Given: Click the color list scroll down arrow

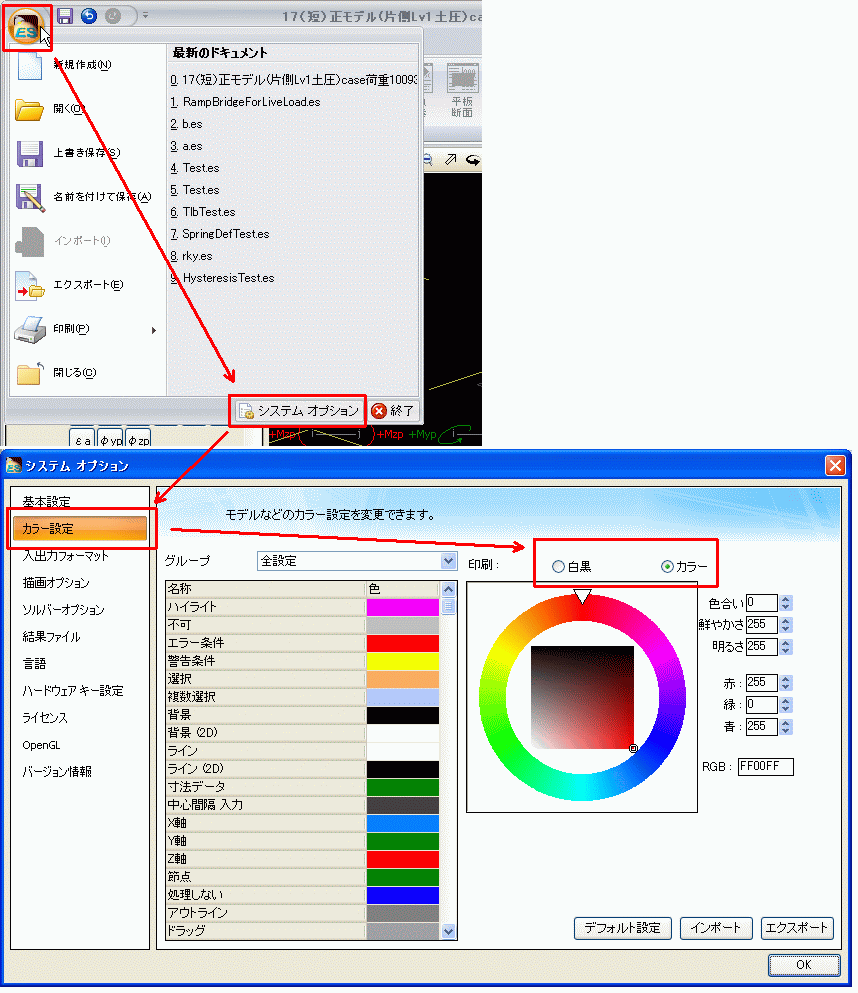Looking at the screenshot, I should pyautogui.click(x=448, y=931).
